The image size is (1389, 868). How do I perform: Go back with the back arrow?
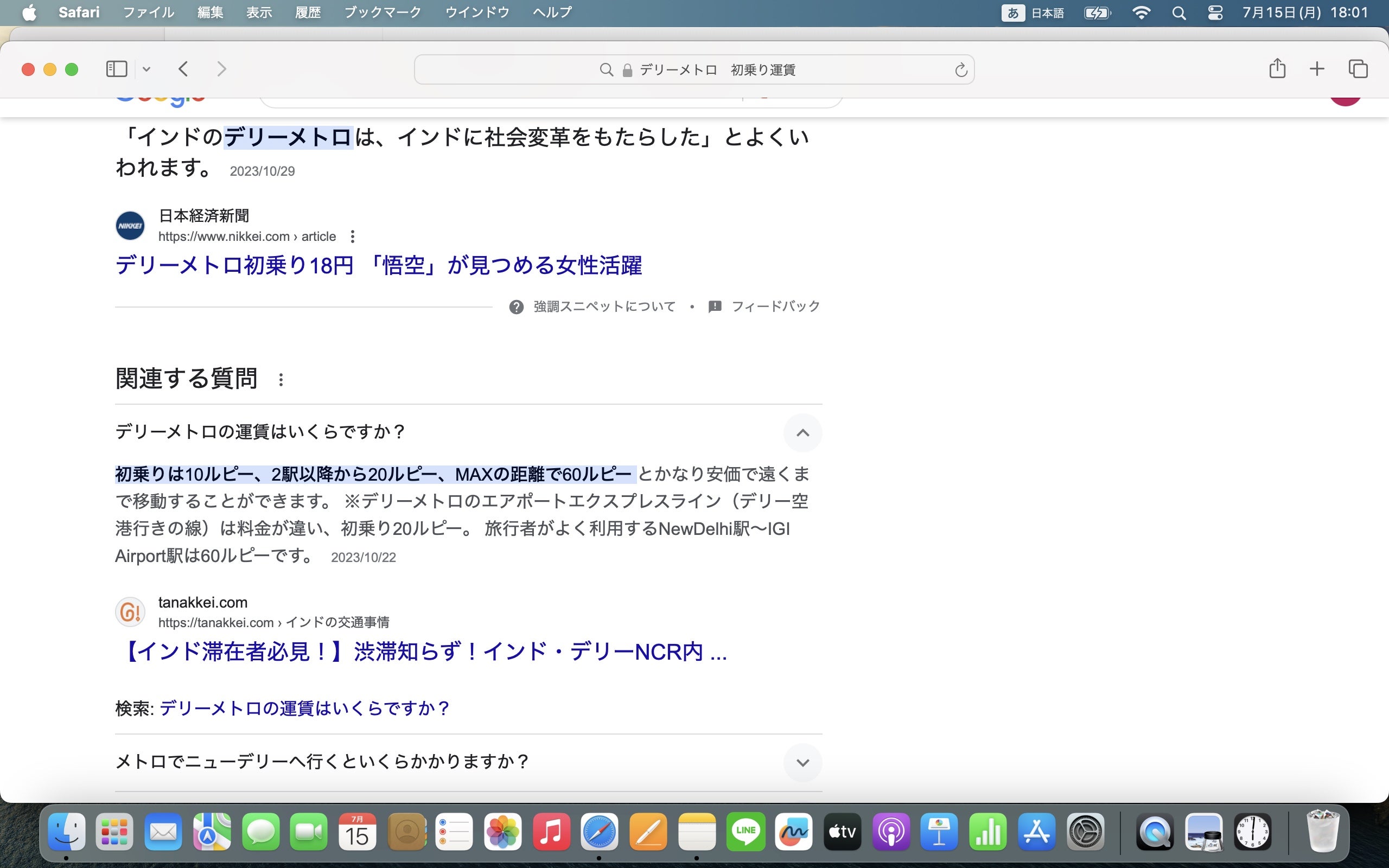click(x=183, y=69)
